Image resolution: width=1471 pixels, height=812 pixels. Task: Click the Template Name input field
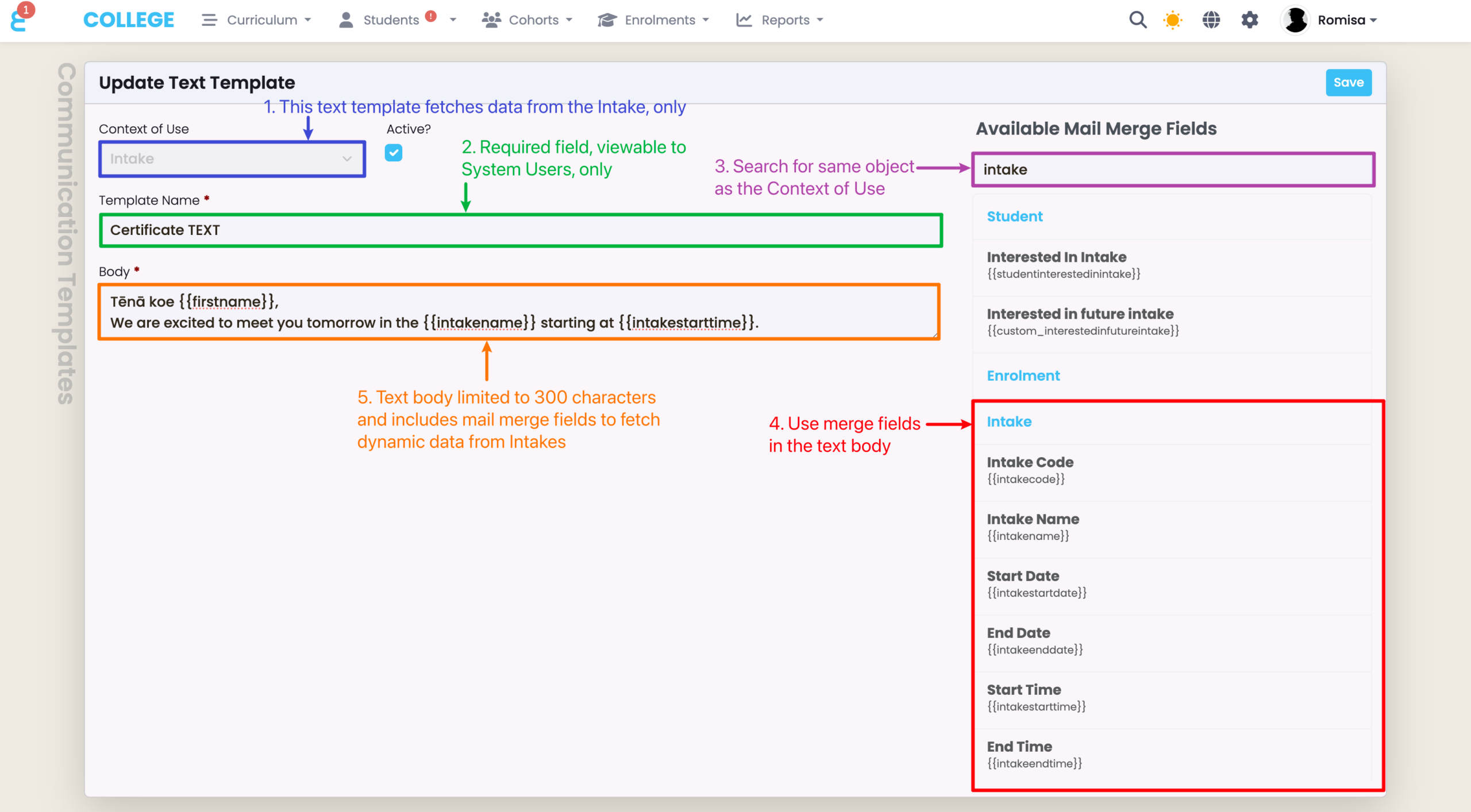521,230
